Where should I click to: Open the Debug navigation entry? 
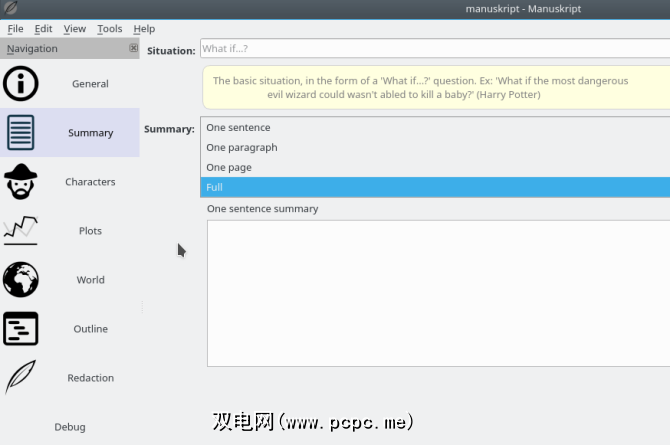click(70, 427)
